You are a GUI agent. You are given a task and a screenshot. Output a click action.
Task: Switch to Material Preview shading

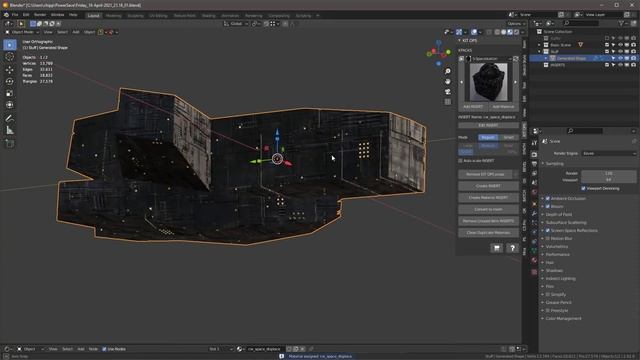[x=510, y=32]
